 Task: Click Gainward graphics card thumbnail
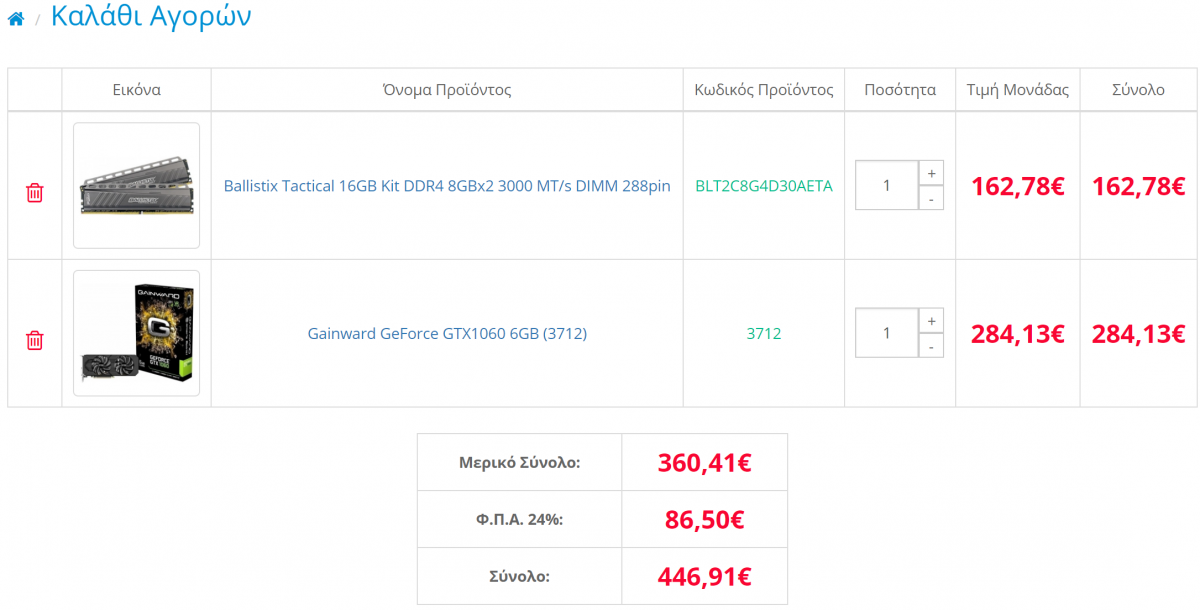point(137,333)
